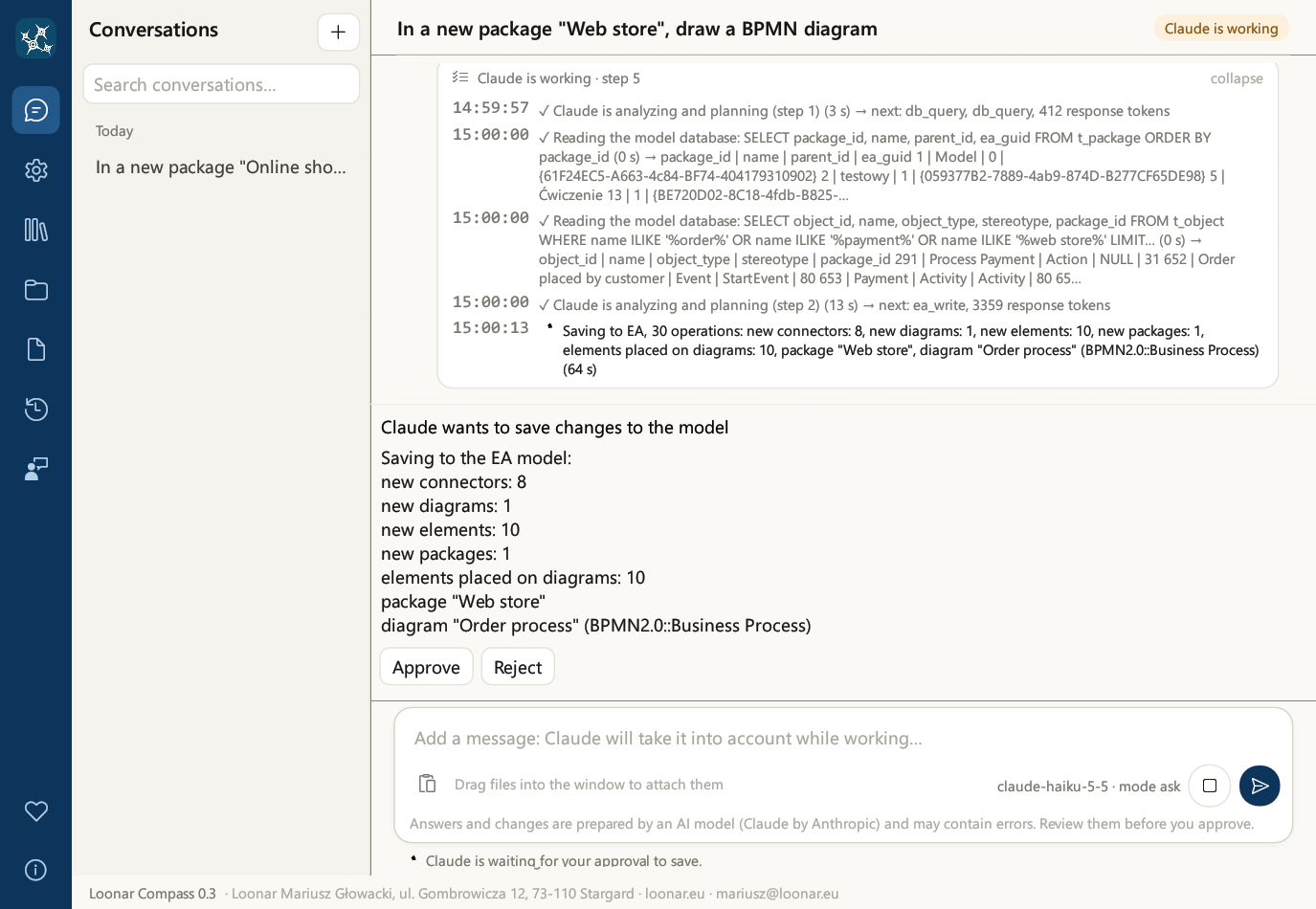Select the "In a new package Online sho..." conversation

221,167
